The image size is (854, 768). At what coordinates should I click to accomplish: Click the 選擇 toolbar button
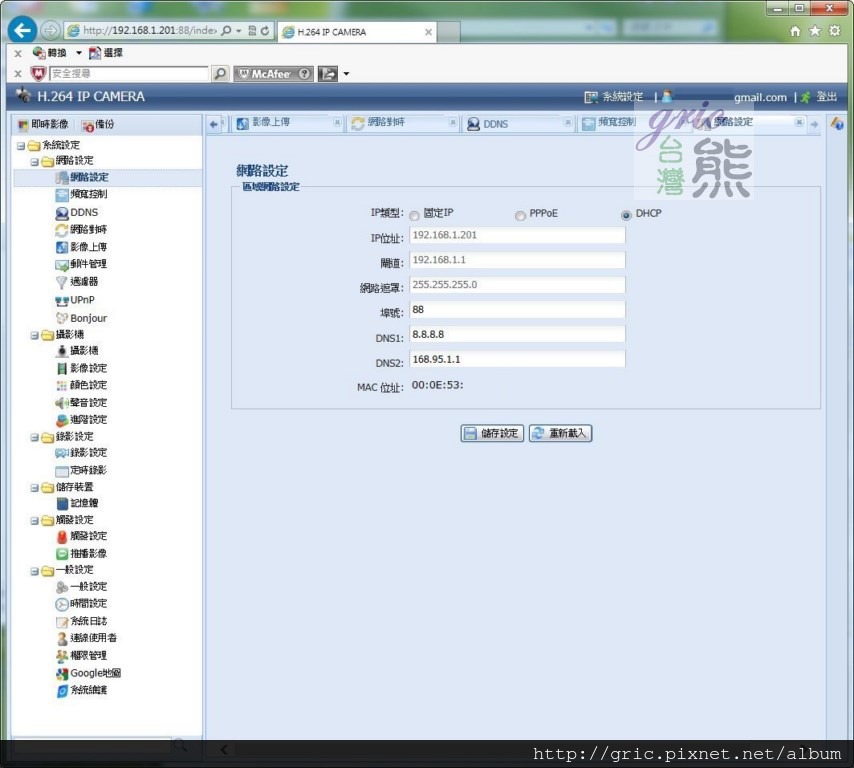tap(106, 53)
